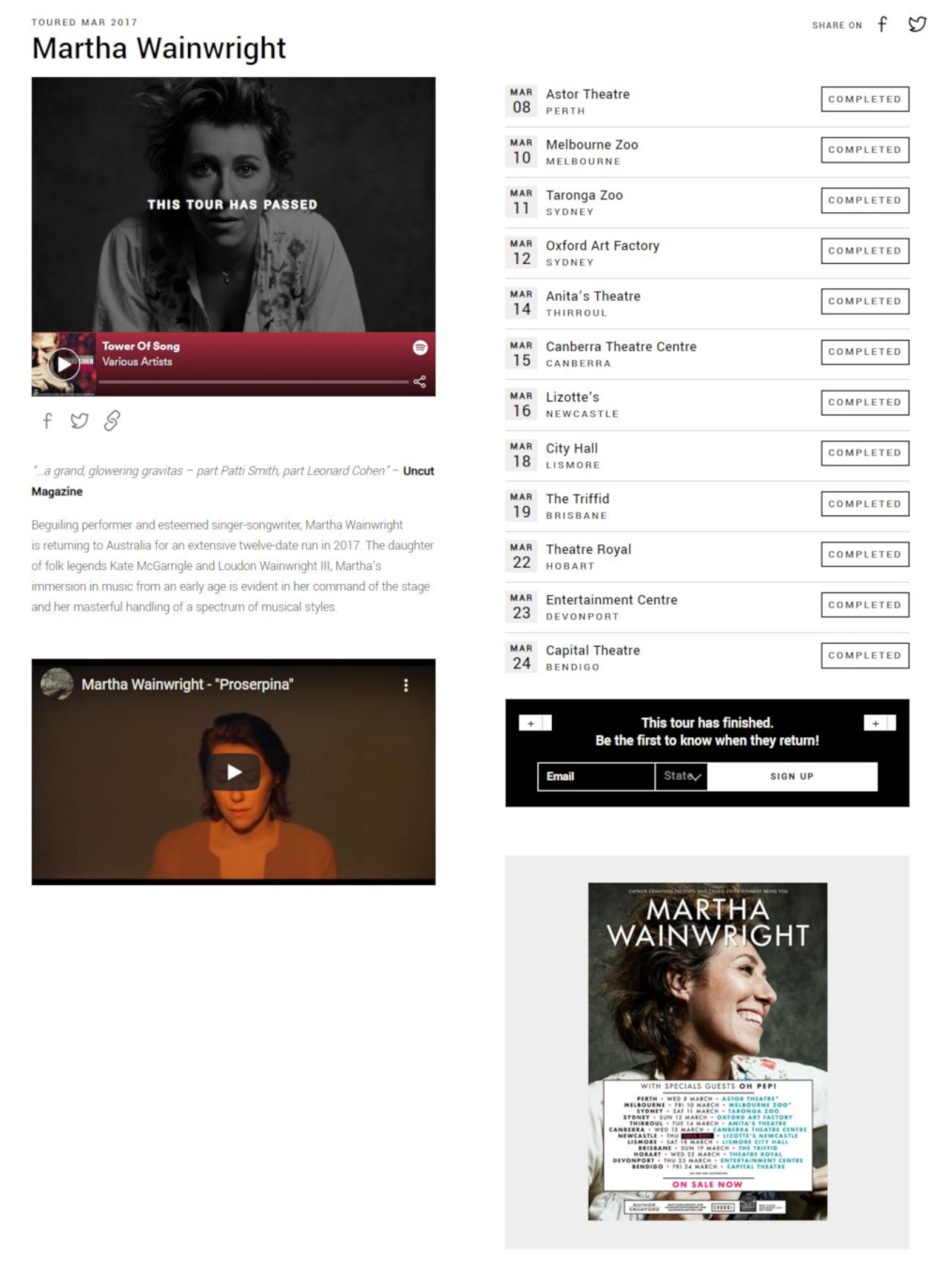The width and height of the screenshot is (939, 1288).
Task: Click share icon in Spotify player
Action: [420, 381]
